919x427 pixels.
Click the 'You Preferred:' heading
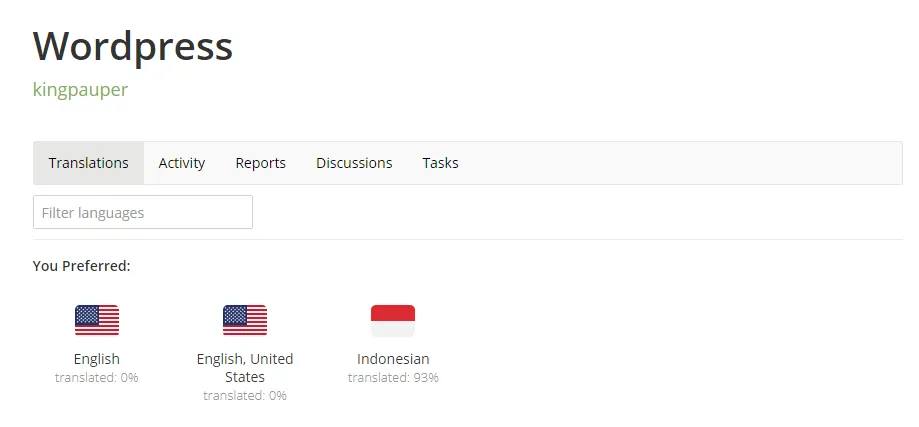coord(81,266)
